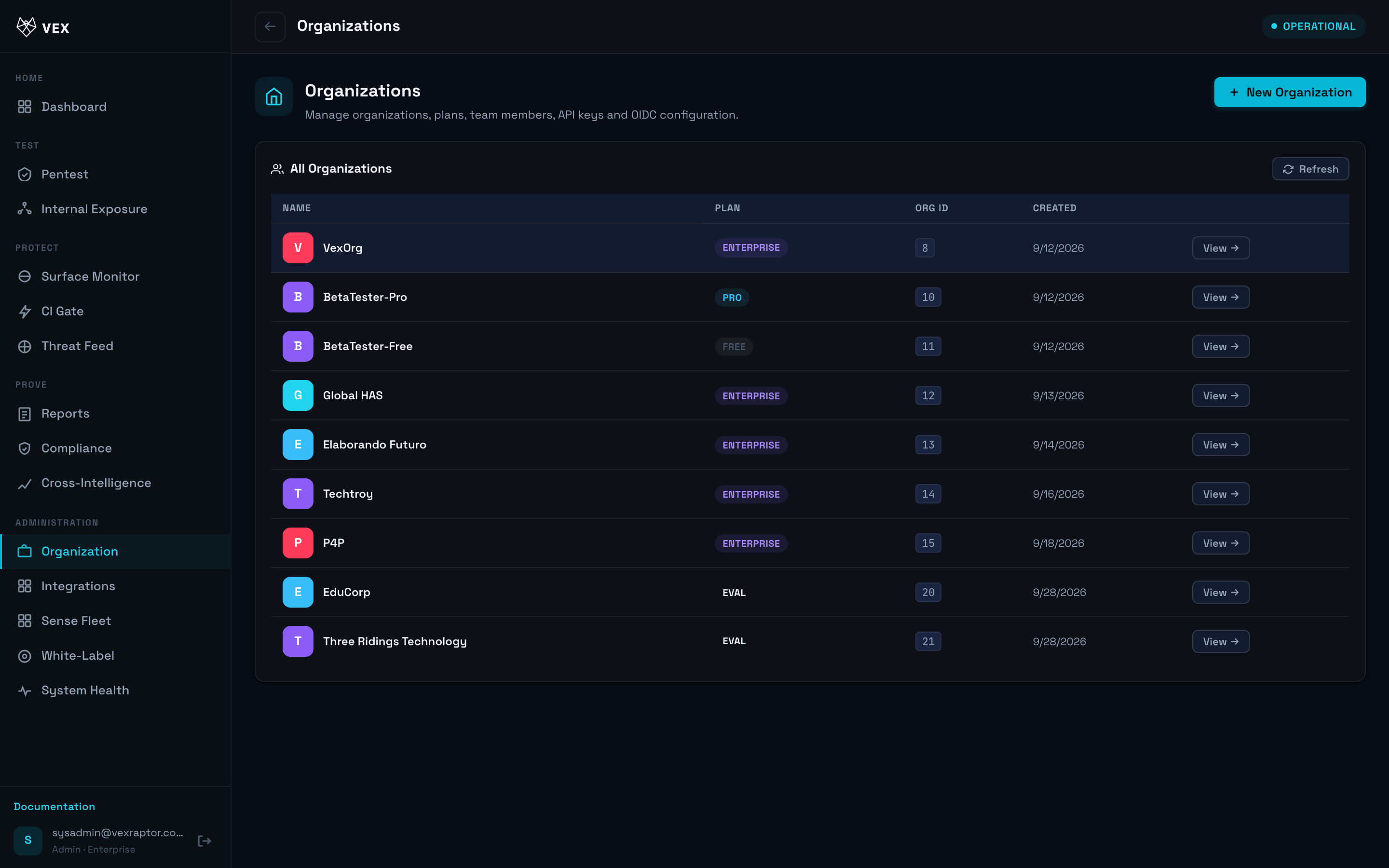Select the Surface Monitor menu label
The width and height of the screenshot is (1389, 868).
[90, 277]
